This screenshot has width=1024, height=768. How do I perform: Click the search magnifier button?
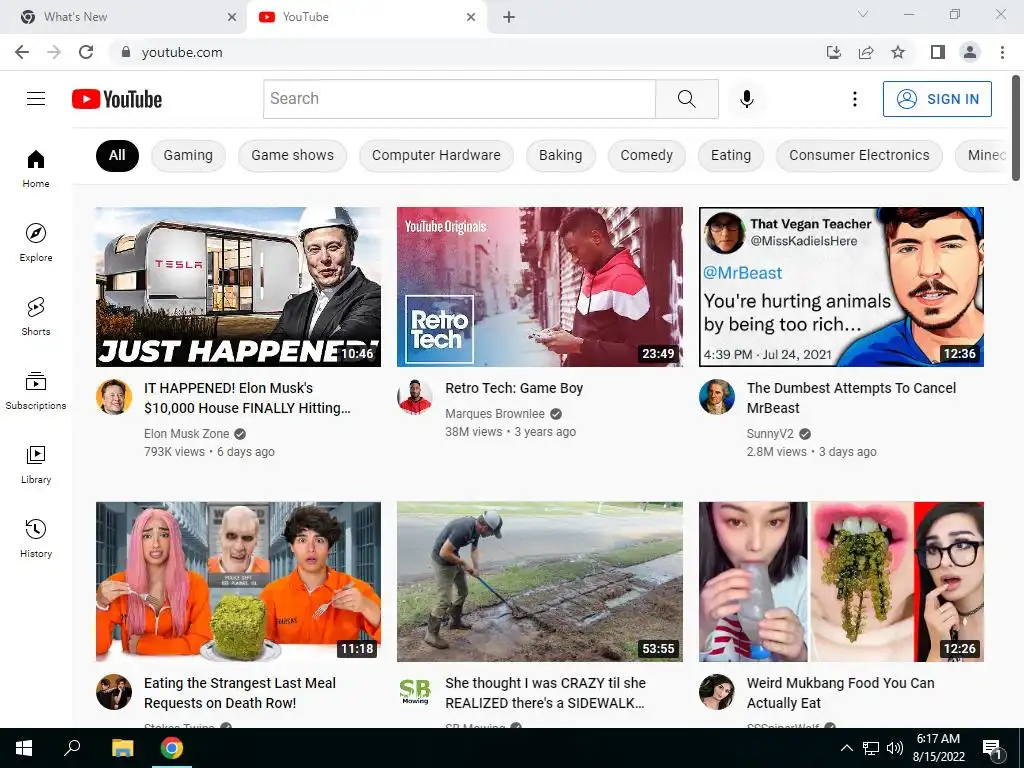(686, 99)
